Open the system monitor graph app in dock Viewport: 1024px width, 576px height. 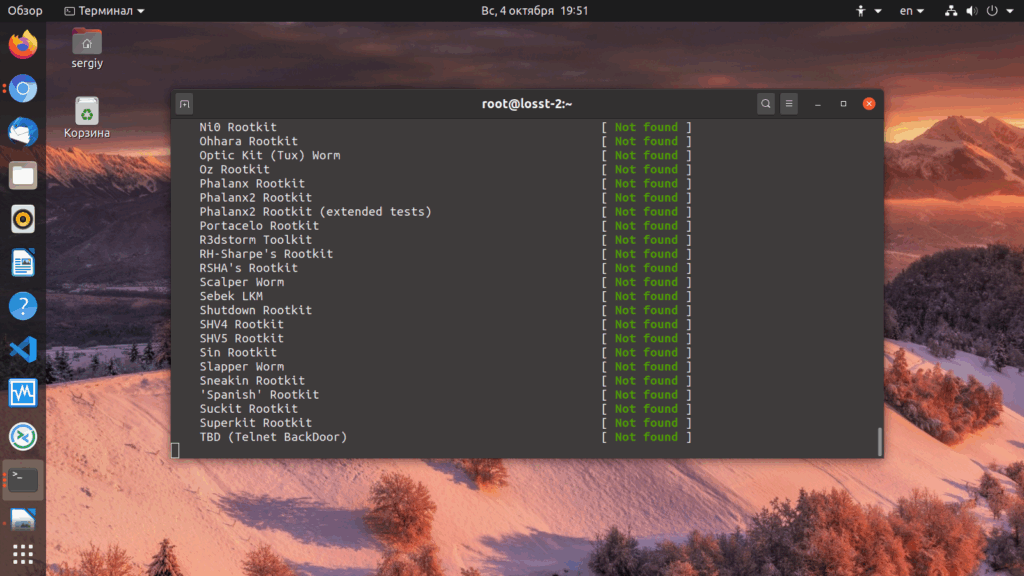pyautogui.click(x=23, y=393)
